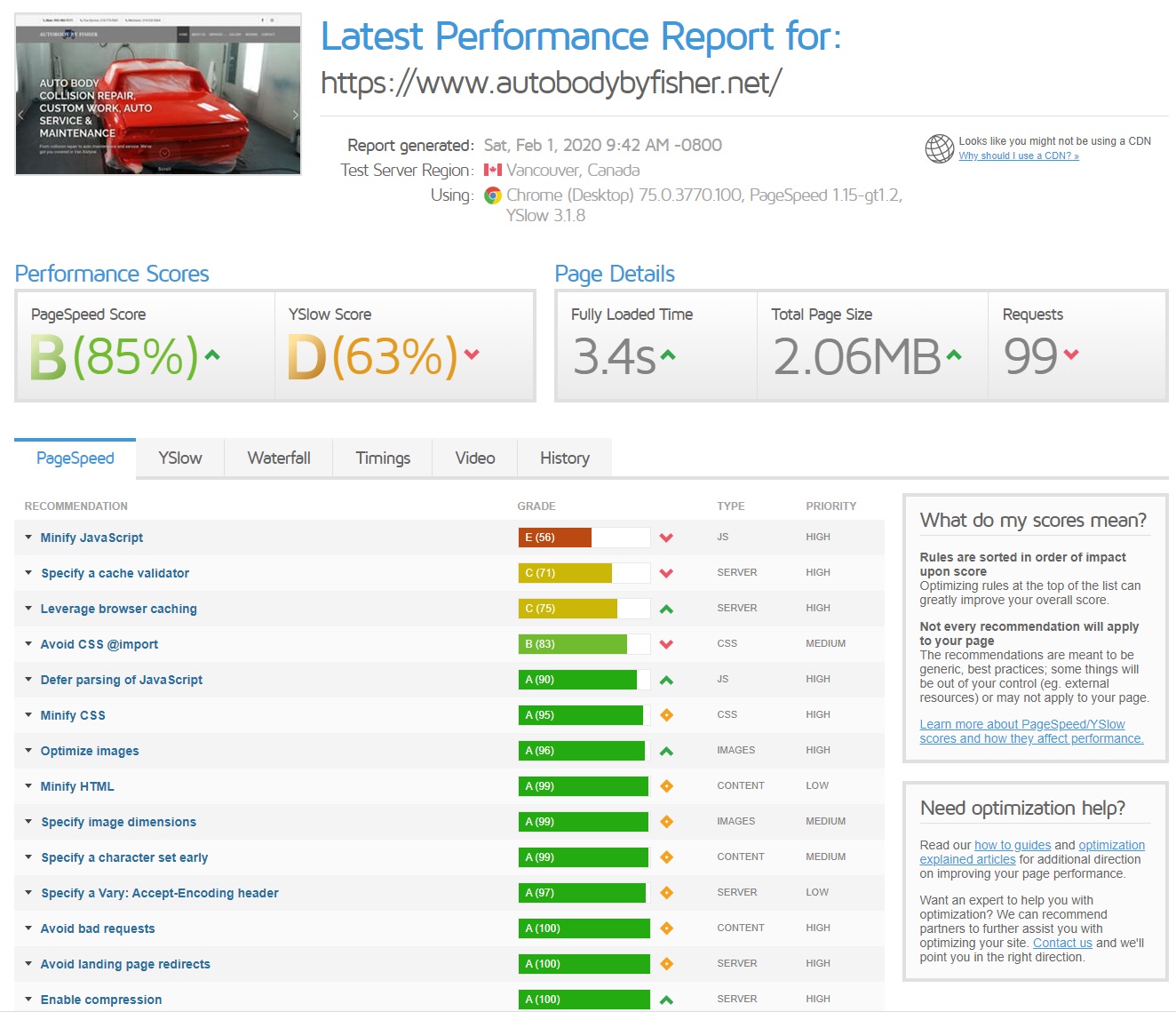Click the Canada flag icon
Screen dimensions: 1176x1012
[x=493, y=170]
